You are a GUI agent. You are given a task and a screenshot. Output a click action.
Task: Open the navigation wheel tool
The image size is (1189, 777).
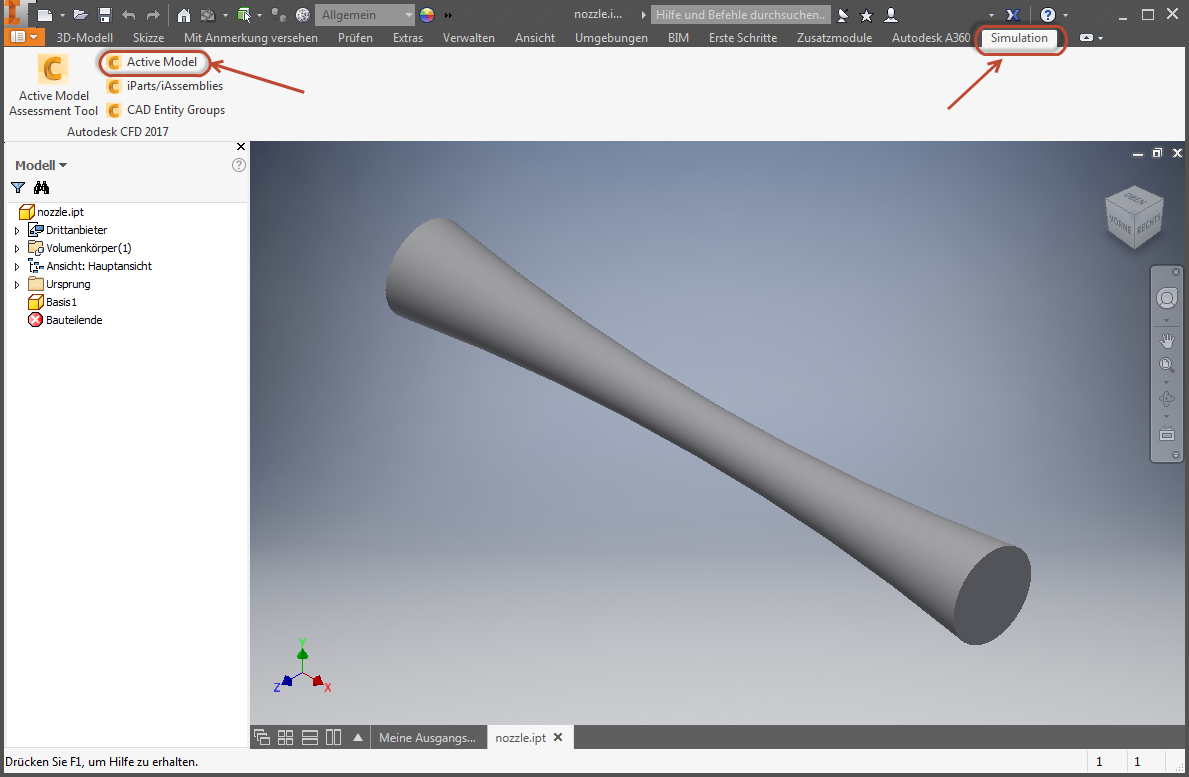1166,299
